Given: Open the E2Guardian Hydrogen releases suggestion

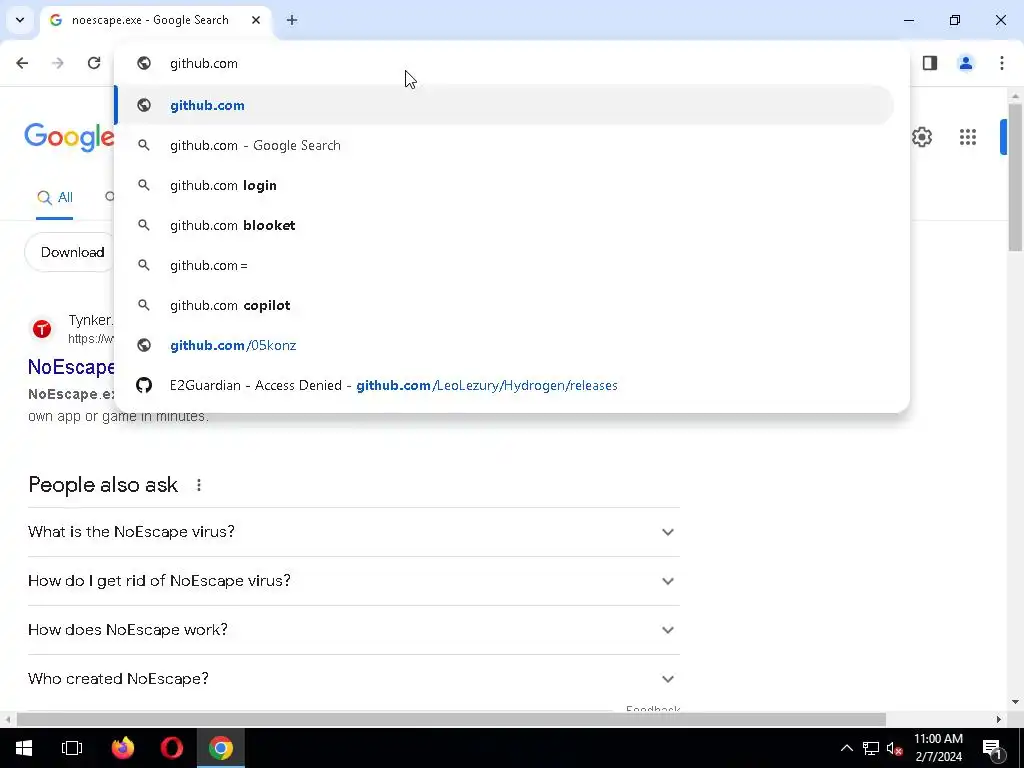Looking at the screenshot, I should (x=505, y=385).
